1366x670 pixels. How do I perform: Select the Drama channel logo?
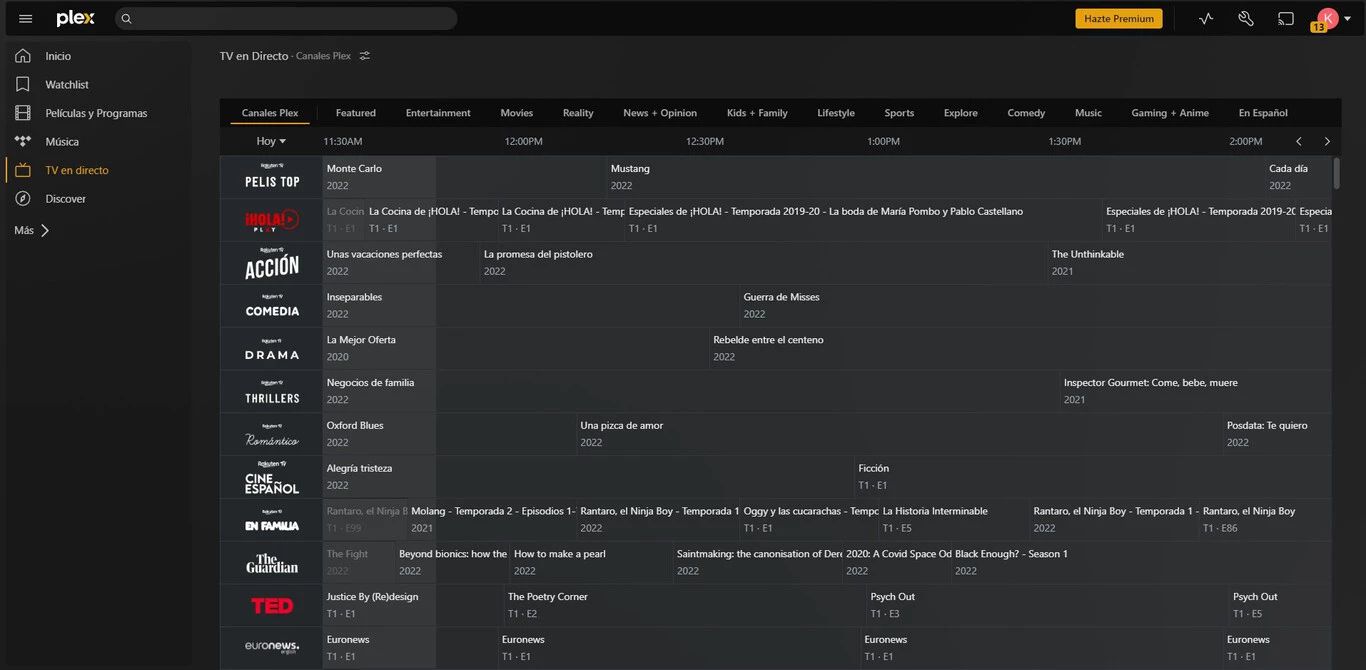tap(272, 349)
